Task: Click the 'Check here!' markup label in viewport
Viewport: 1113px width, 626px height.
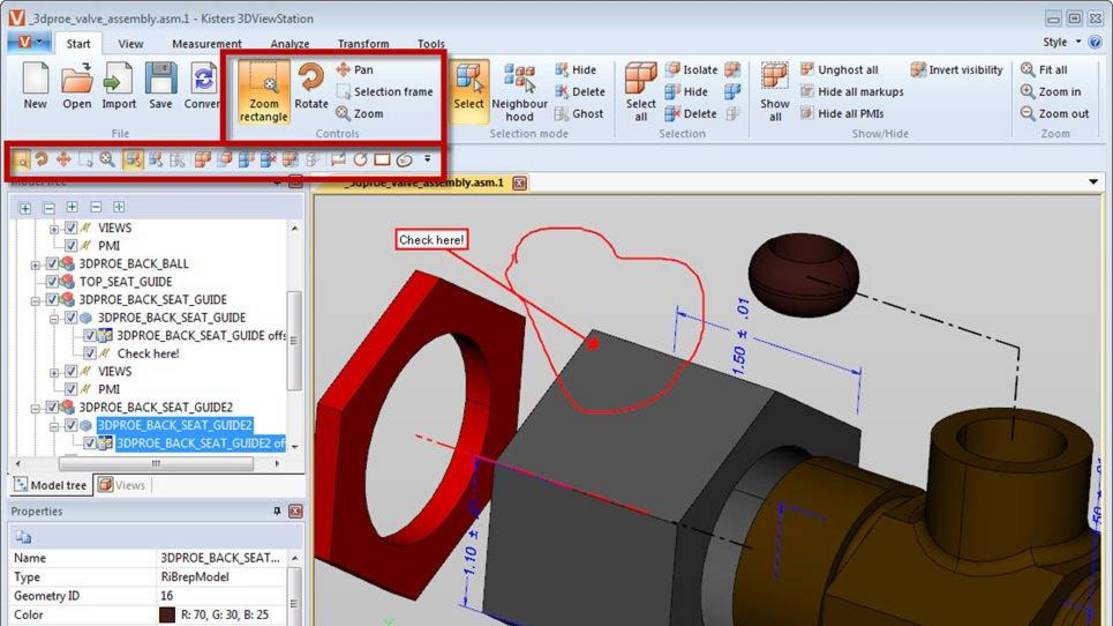Action: point(432,240)
